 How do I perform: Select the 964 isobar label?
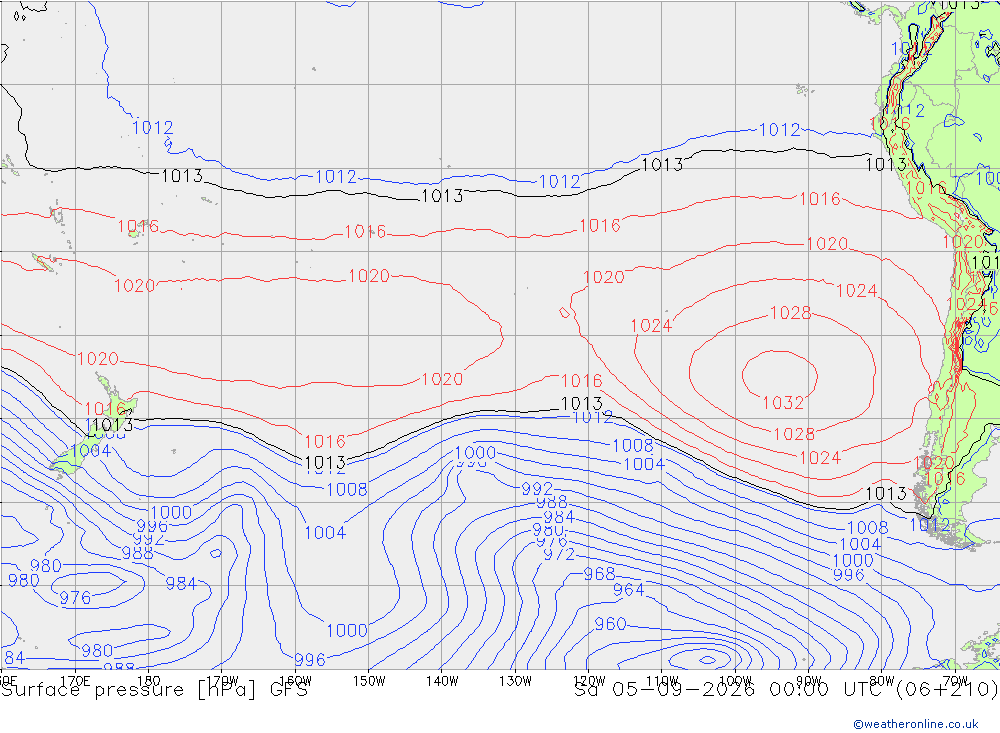click(x=629, y=589)
